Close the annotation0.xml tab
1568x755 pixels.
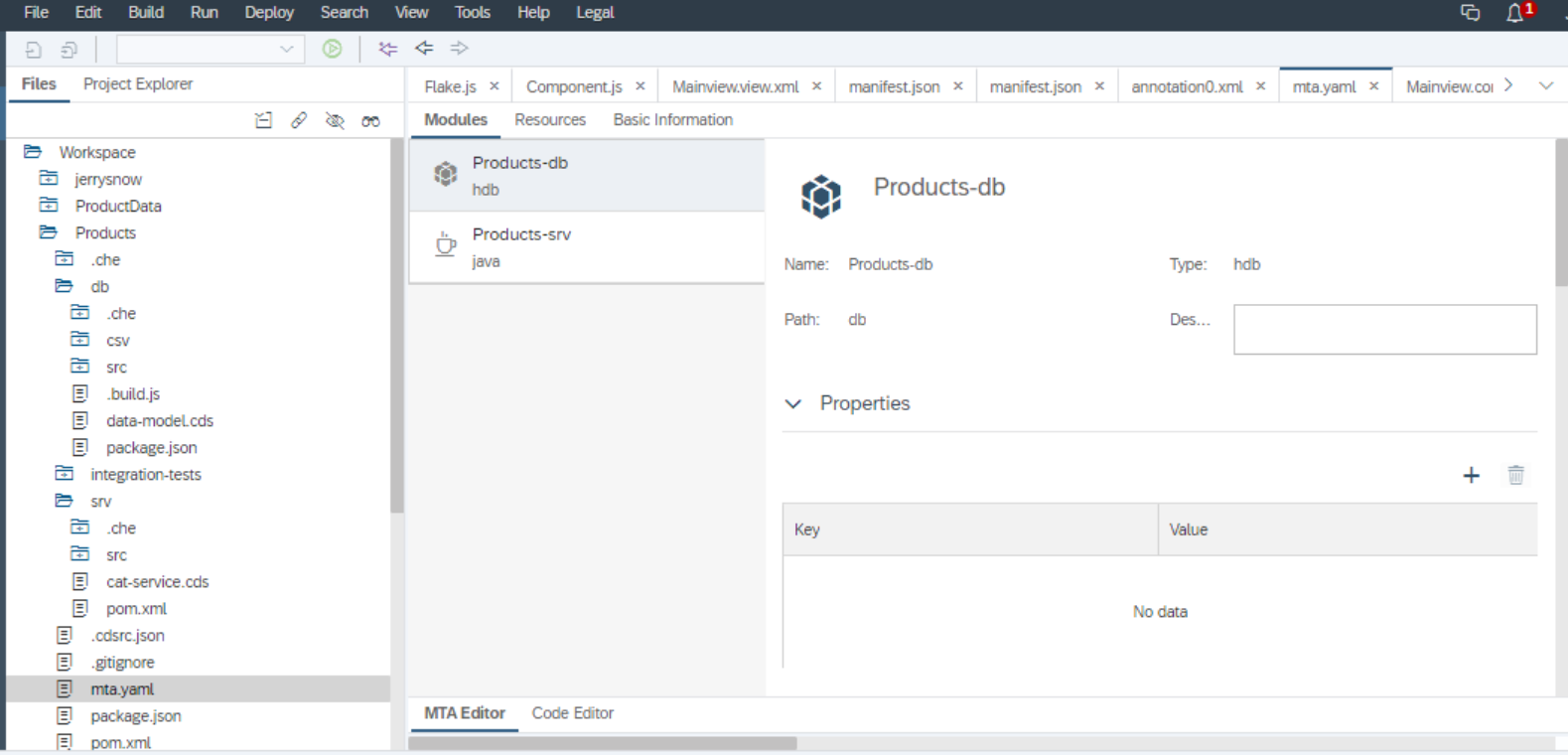coord(1260,86)
